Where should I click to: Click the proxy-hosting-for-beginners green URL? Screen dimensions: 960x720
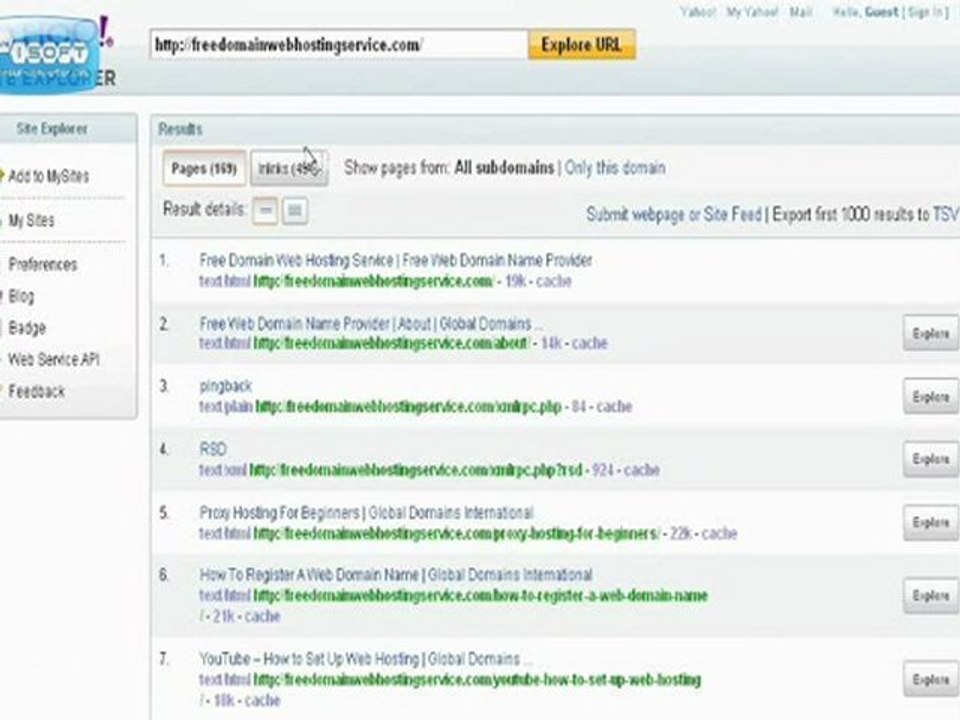457,534
